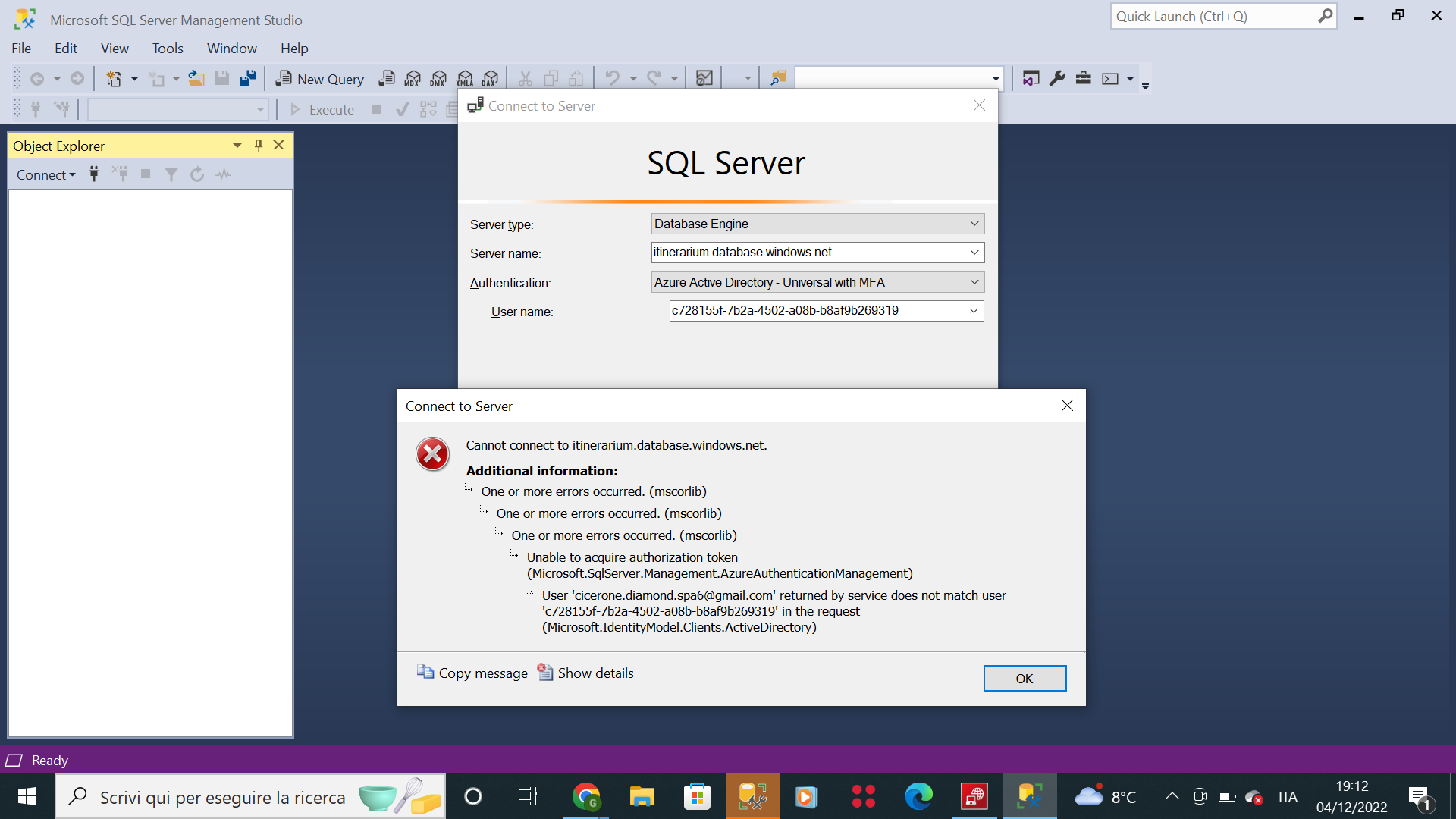Click the Refresh icon in Object Explorer
The image size is (1456, 819).
click(197, 174)
